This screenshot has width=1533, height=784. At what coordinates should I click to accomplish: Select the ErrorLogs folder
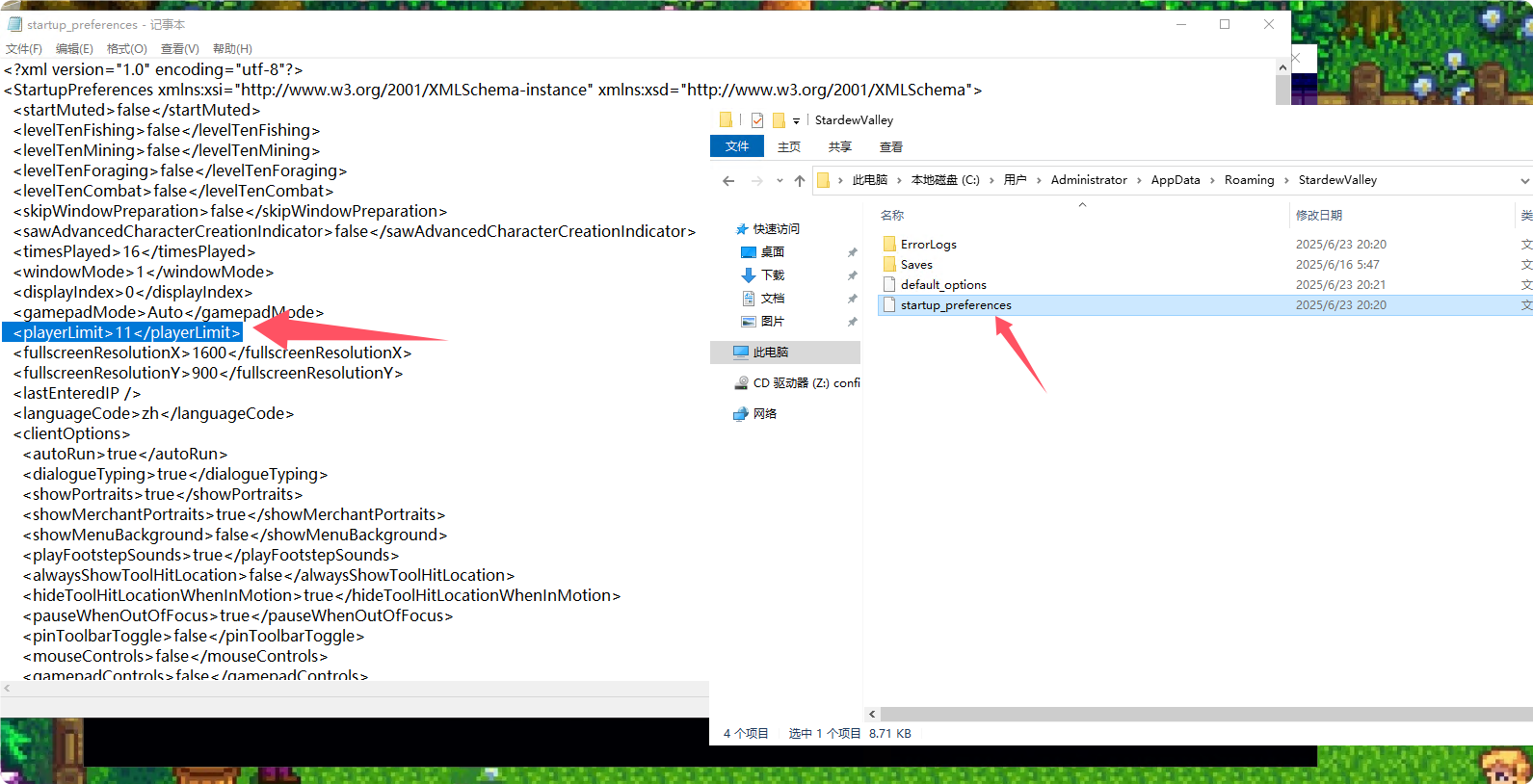pos(928,245)
